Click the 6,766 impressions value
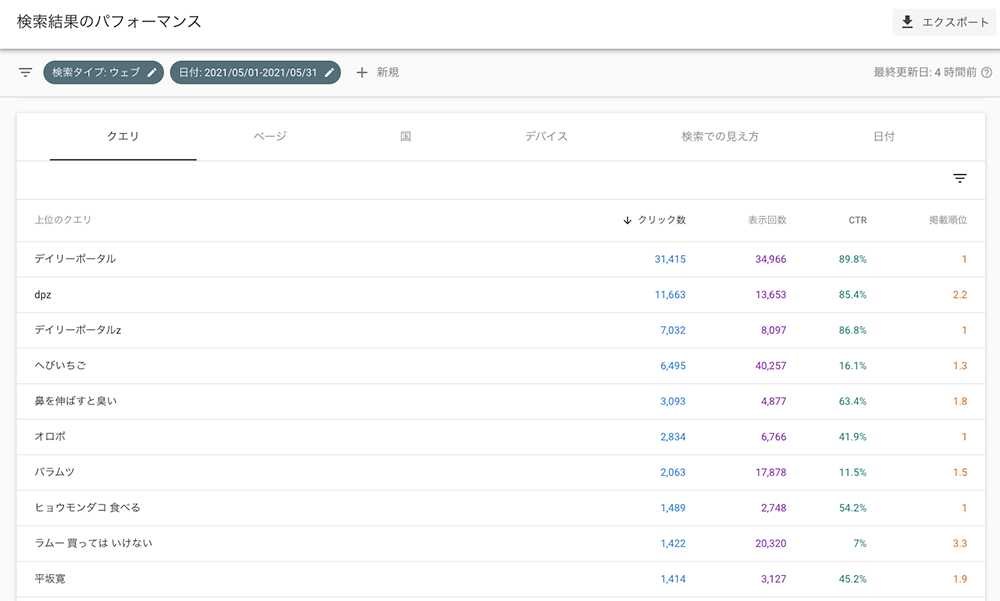 [x=774, y=437]
